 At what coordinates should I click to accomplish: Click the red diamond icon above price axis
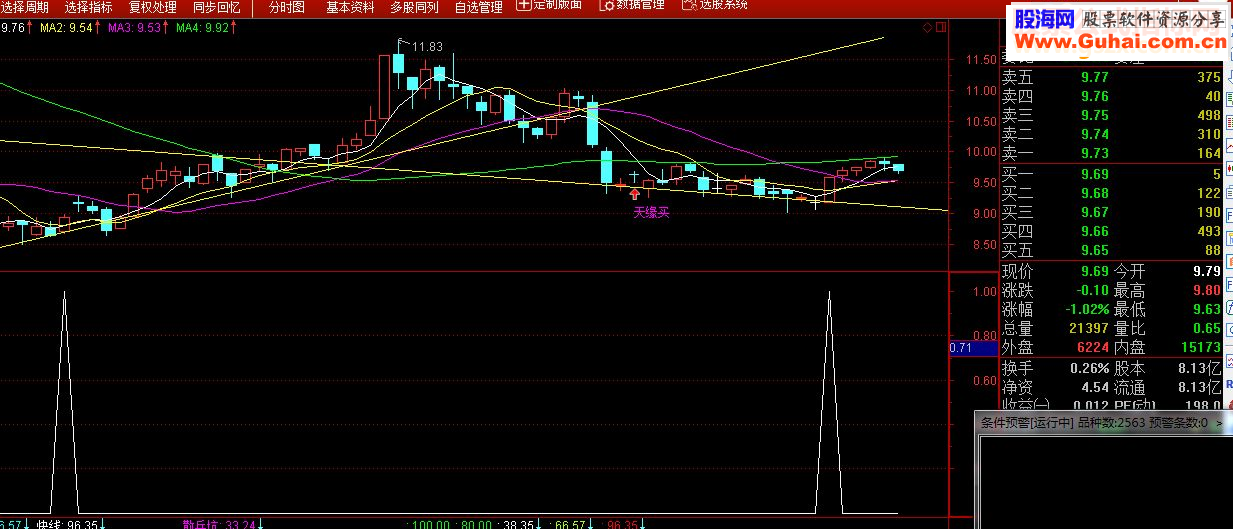[927, 27]
